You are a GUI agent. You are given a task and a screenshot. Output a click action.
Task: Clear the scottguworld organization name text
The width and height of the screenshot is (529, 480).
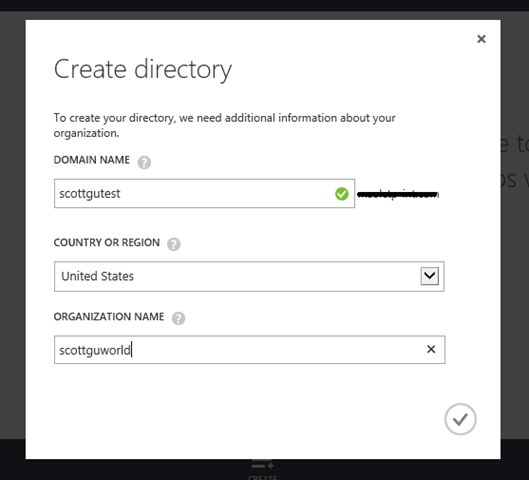431,349
